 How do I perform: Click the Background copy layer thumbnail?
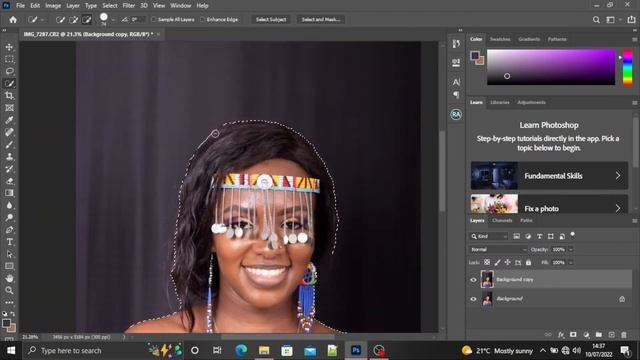(x=487, y=279)
